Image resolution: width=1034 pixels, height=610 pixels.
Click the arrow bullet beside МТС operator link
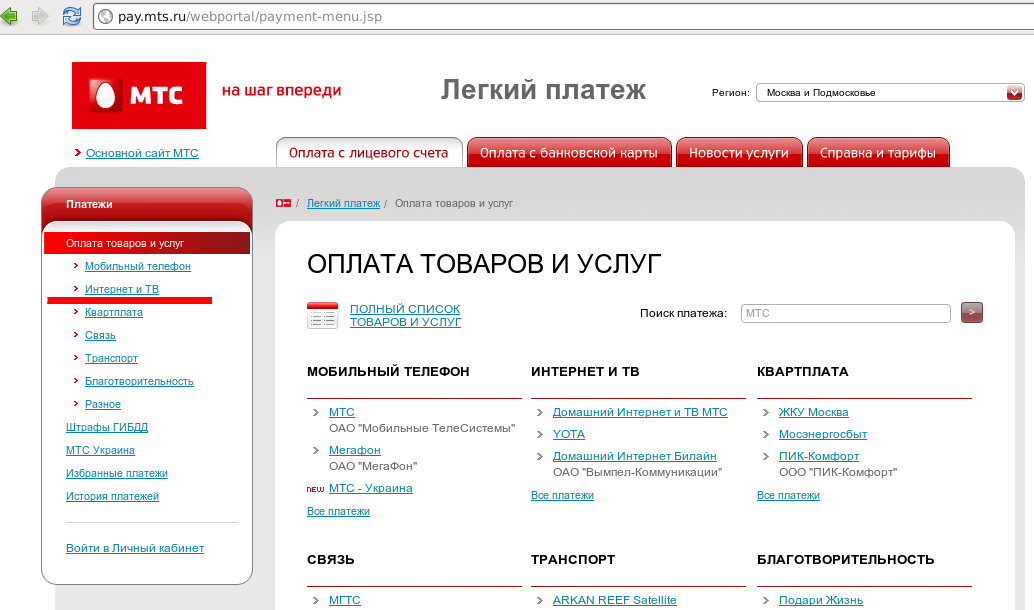pos(316,413)
